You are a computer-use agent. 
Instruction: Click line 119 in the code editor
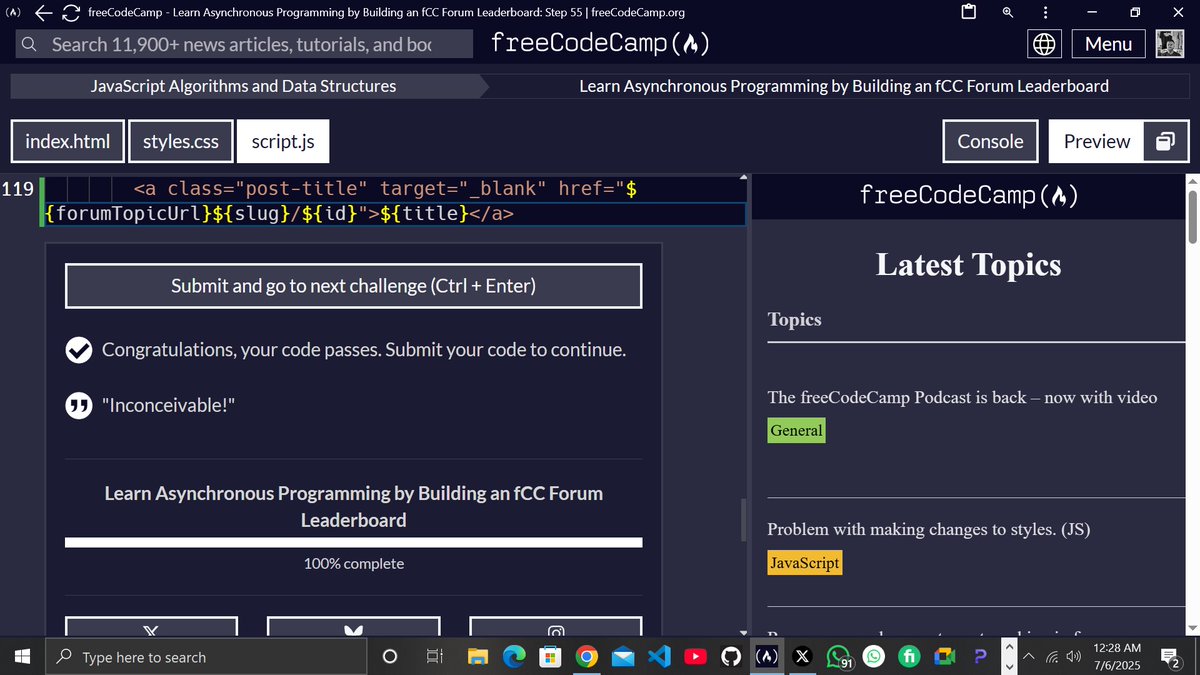(x=396, y=201)
